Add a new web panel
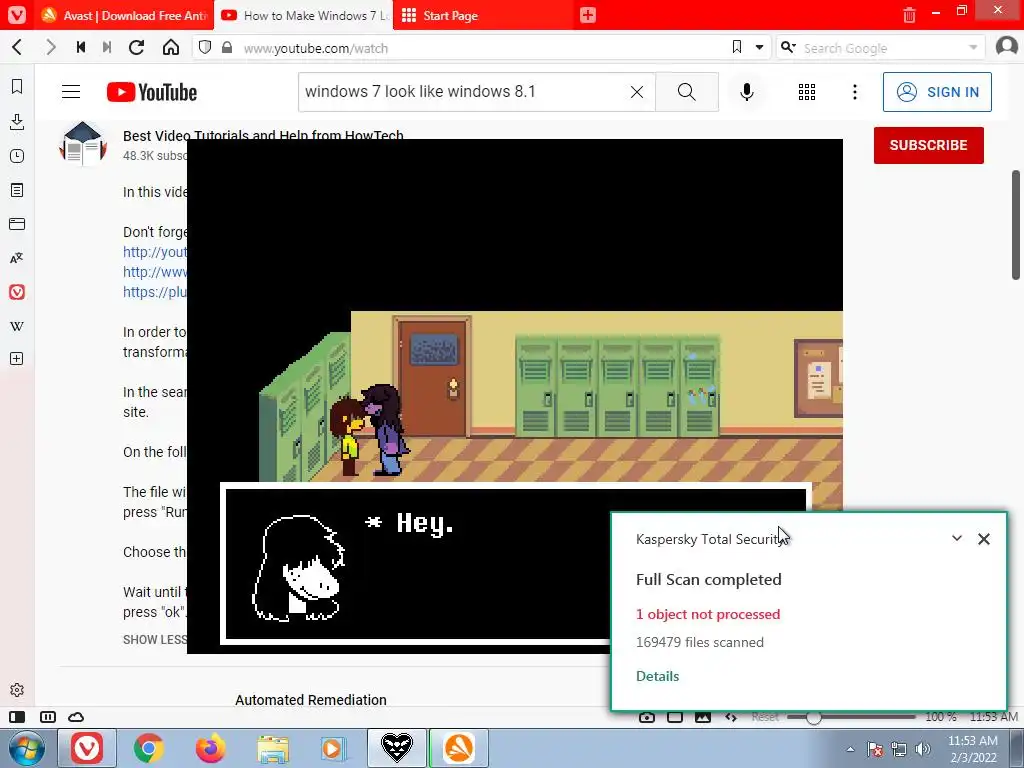Screen dimensions: 1024x768 coord(17,359)
